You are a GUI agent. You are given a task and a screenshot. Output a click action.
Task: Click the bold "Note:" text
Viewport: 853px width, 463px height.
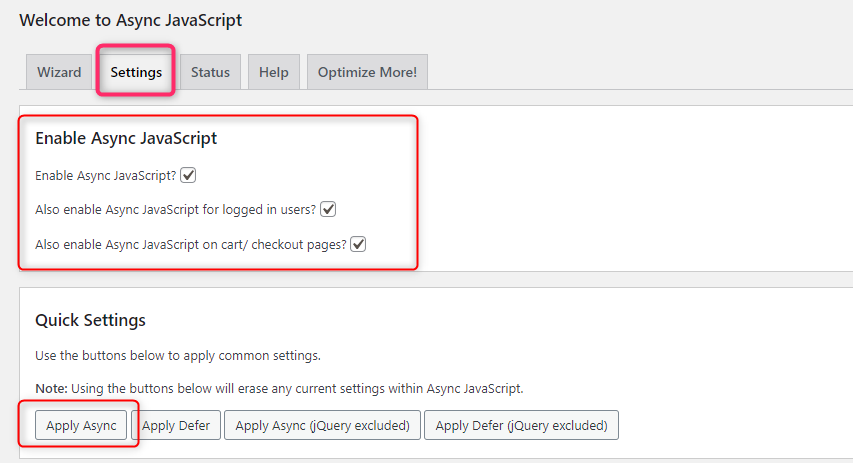pos(51,388)
